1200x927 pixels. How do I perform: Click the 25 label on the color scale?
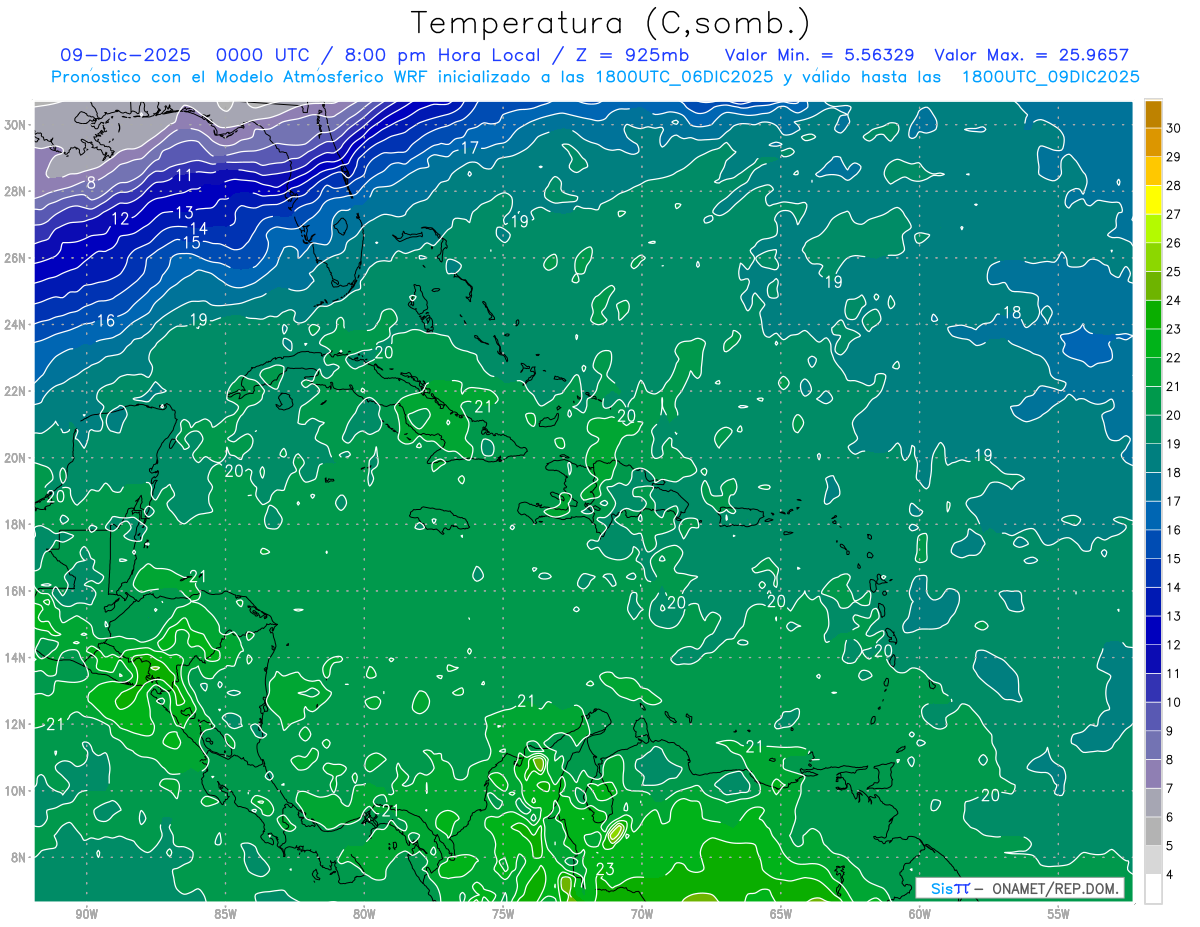pyautogui.click(x=1173, y=271)
